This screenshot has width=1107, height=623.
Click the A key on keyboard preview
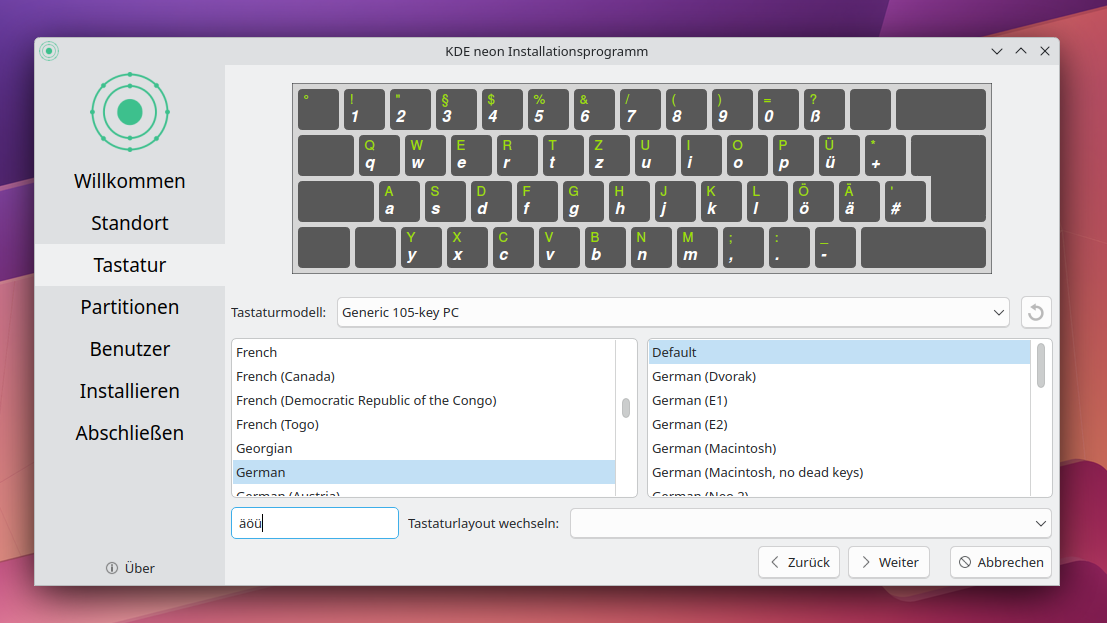pos(400,201)
